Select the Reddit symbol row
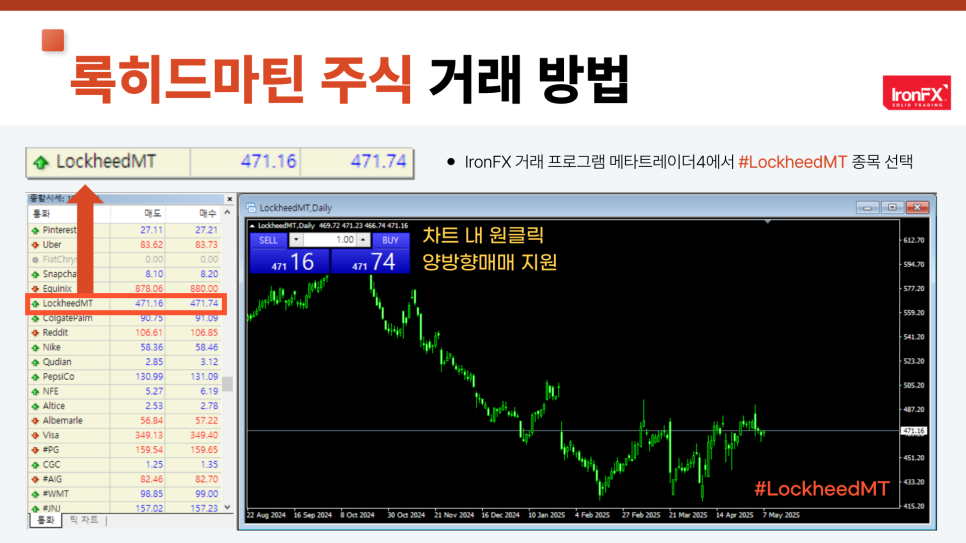This screenshot has width=966, height=543. tap(124, 332)
